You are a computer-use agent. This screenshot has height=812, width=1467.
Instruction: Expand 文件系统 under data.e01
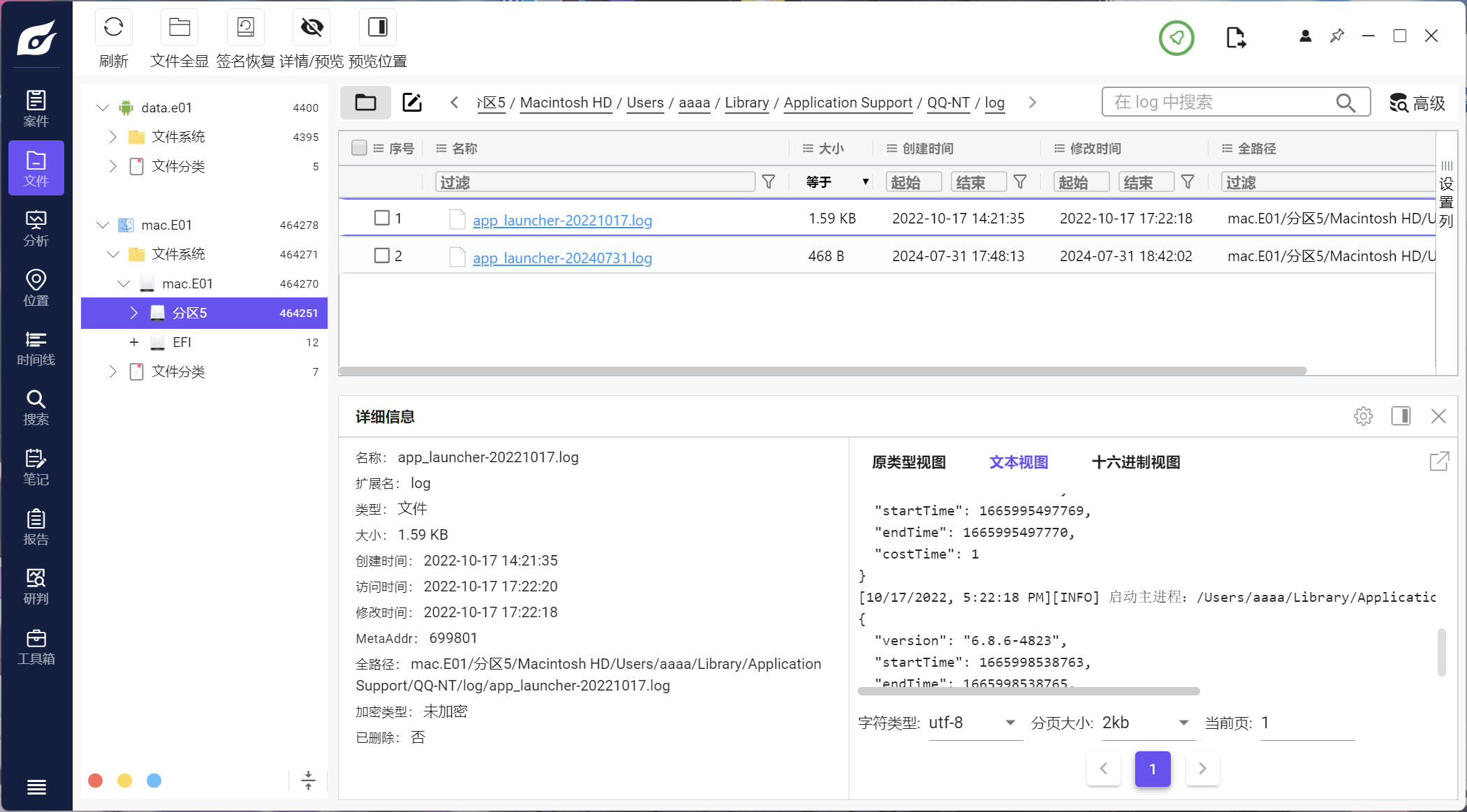(x=113, y=137)
